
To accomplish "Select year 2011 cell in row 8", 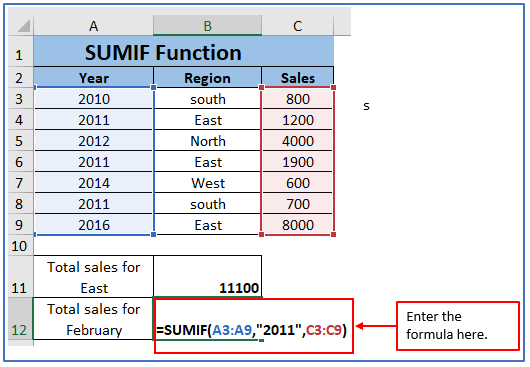I will coord(94,203).
